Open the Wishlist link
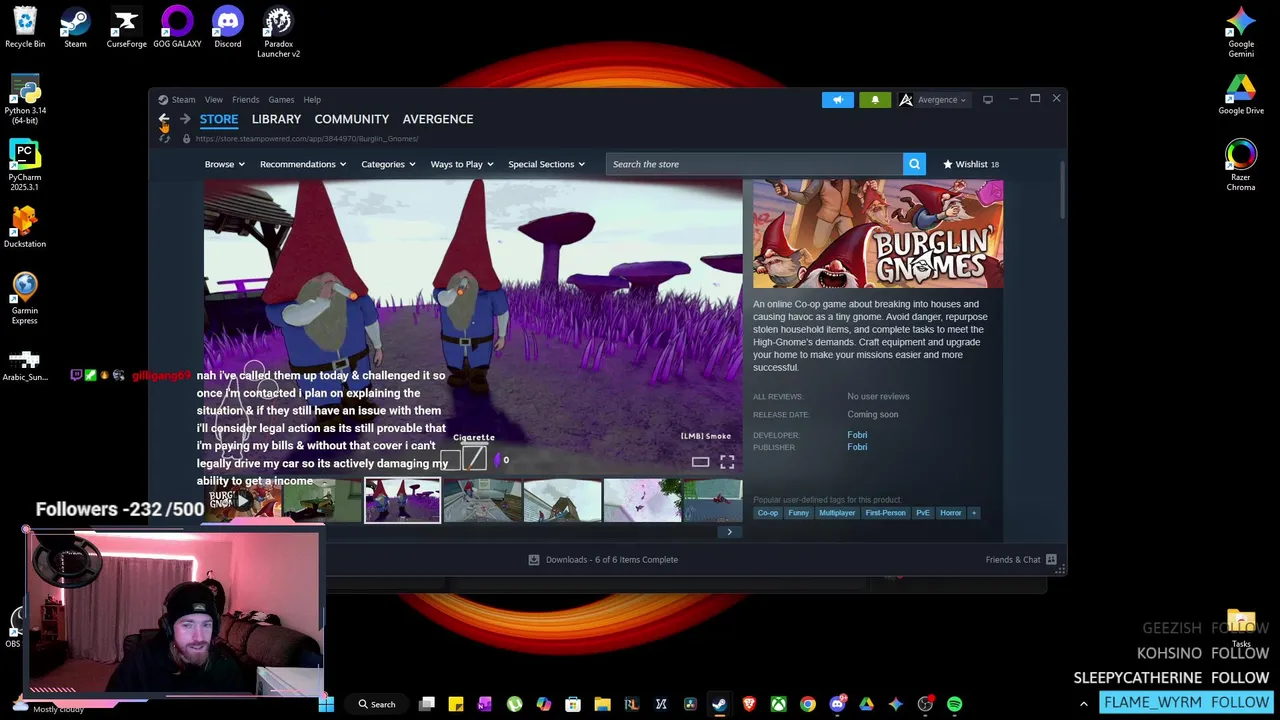Screen dimensions: 1280x720 point(971,164)
